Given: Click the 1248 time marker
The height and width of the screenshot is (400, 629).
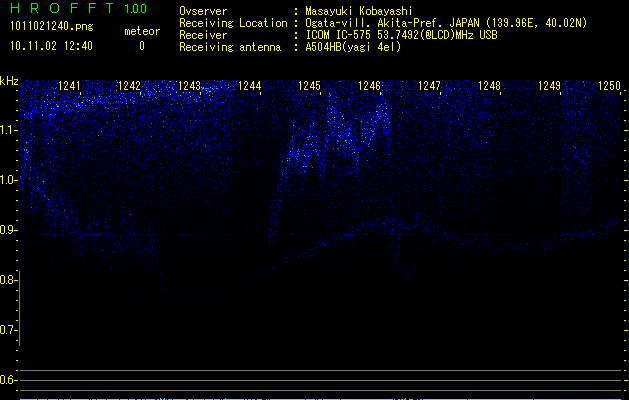Looking at the screenshot, I should point(489,86).
